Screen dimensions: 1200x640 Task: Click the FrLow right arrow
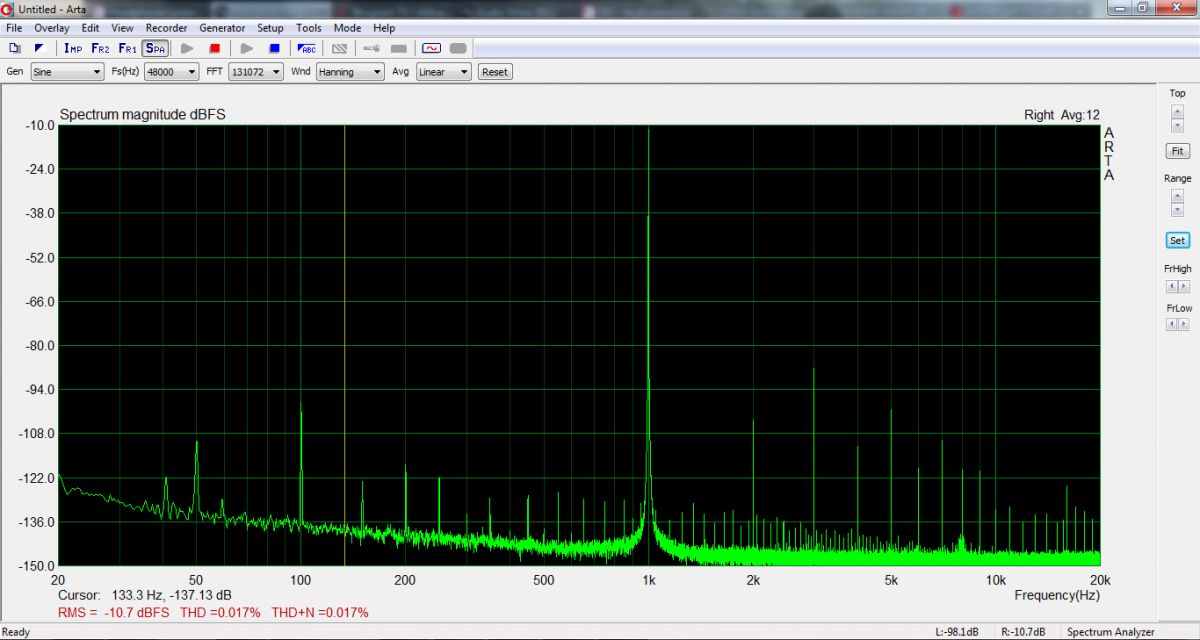click(x=1184, y=325)
